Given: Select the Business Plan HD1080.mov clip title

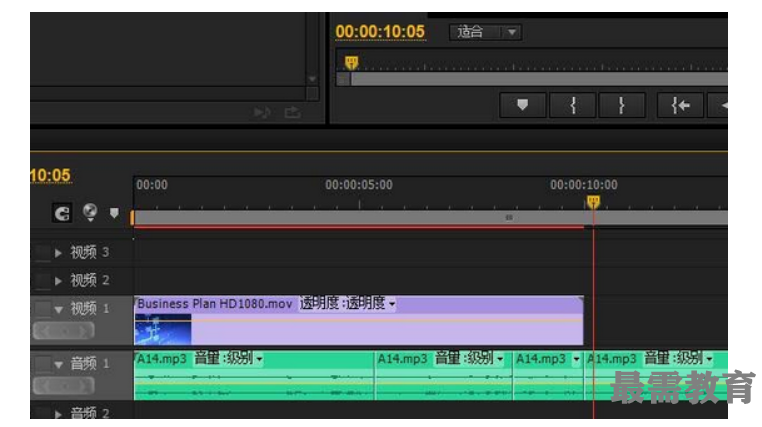Looking at the screenshot, I should click(215, 304).
